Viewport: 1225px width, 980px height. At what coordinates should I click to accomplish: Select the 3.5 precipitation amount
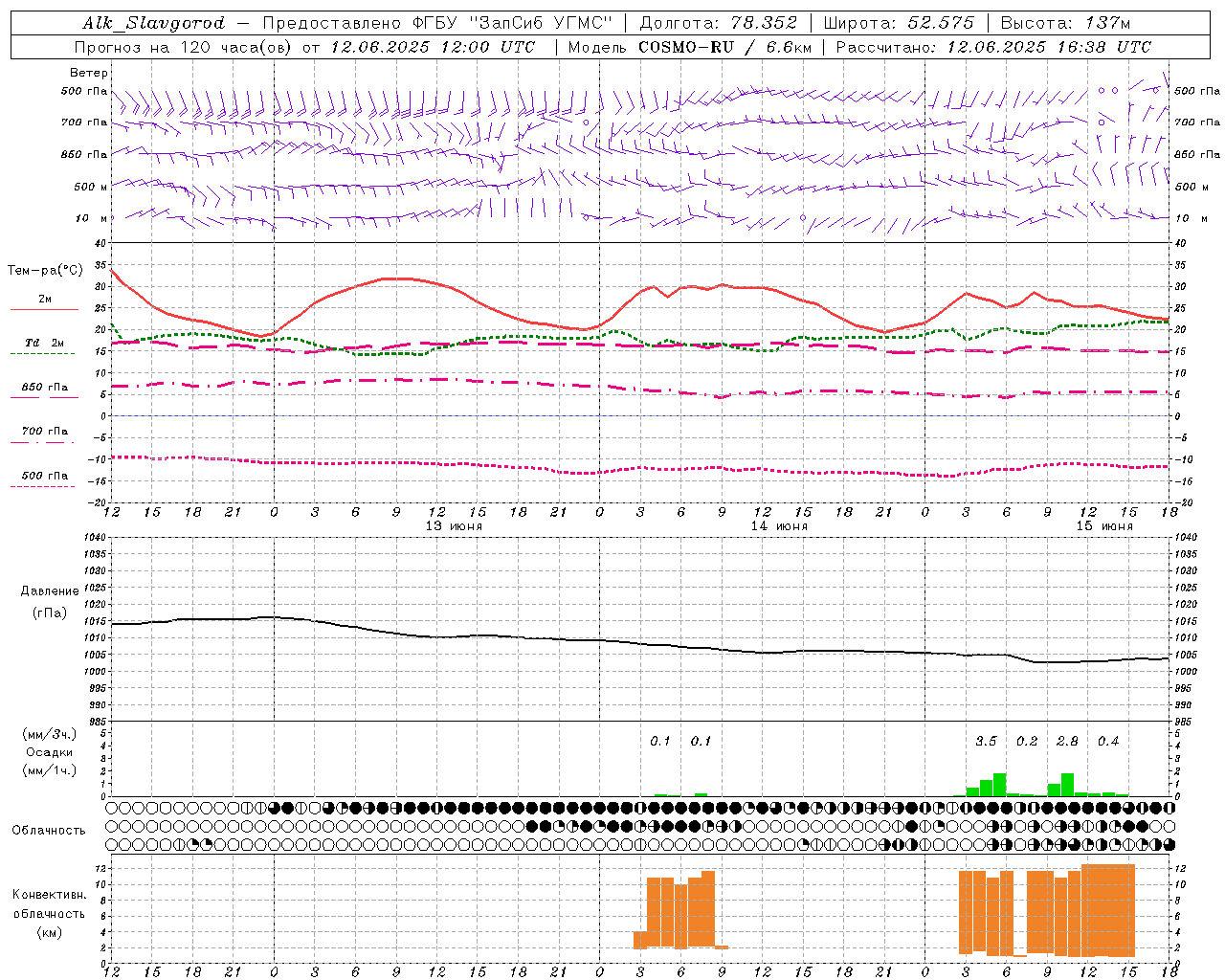986,742
